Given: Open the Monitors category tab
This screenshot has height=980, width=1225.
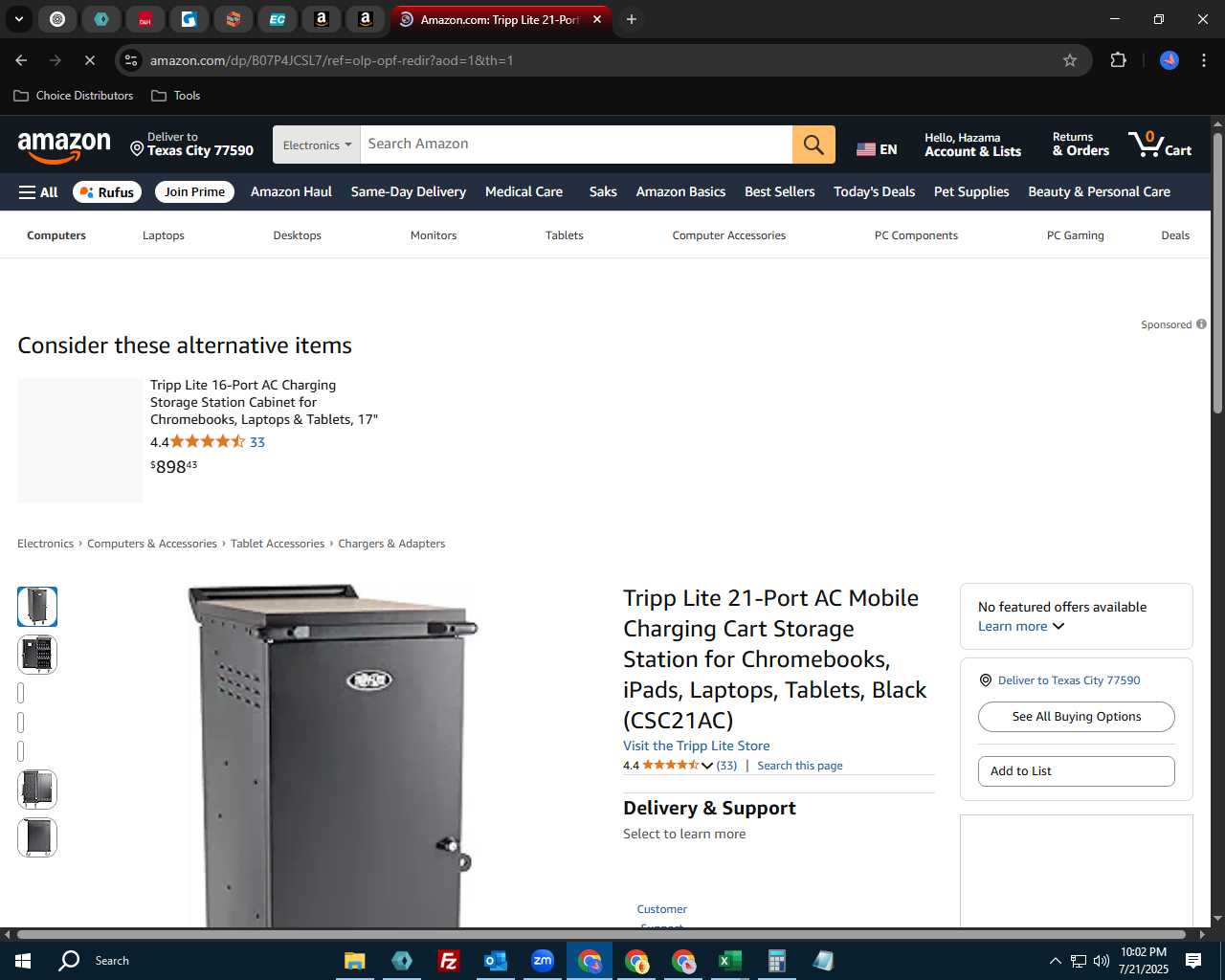Looking at the screenshot, I should 434,235.
